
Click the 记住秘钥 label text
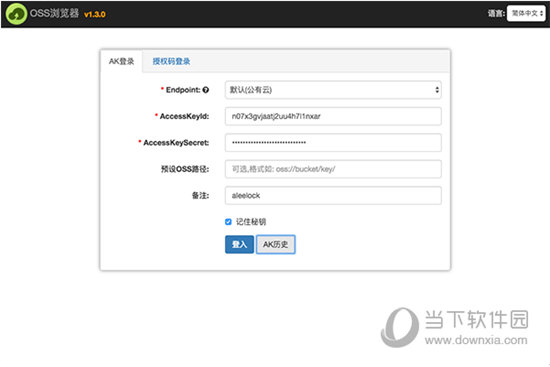251,222
